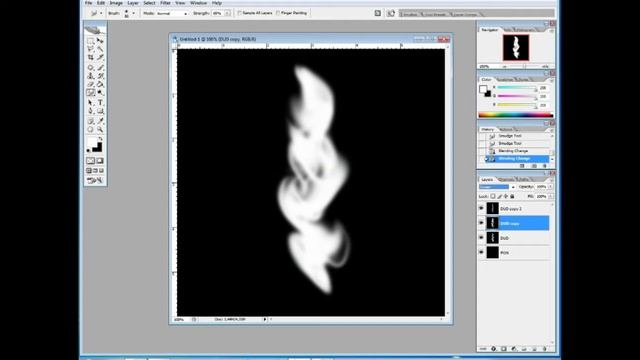Select the Notes tool
This screenshot has width=640, height=360.
(91, 121)
